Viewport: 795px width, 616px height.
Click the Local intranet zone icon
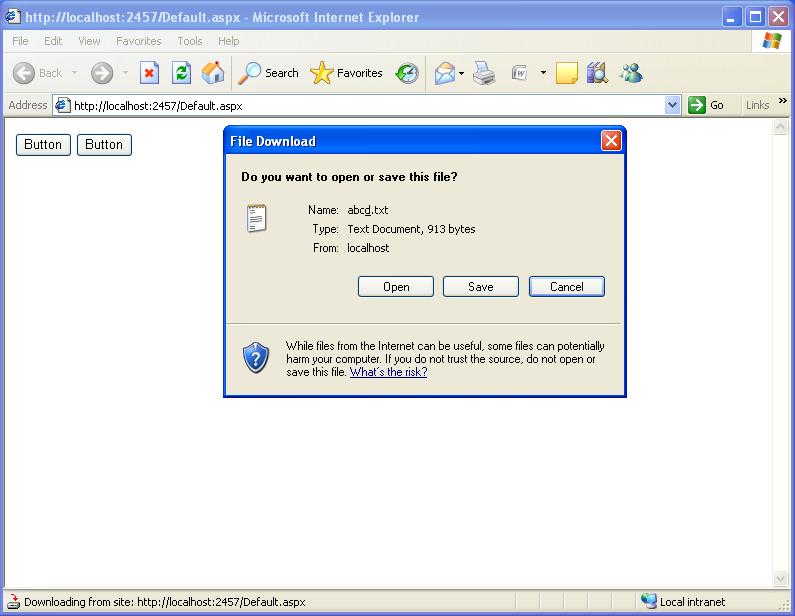point(648,601)
